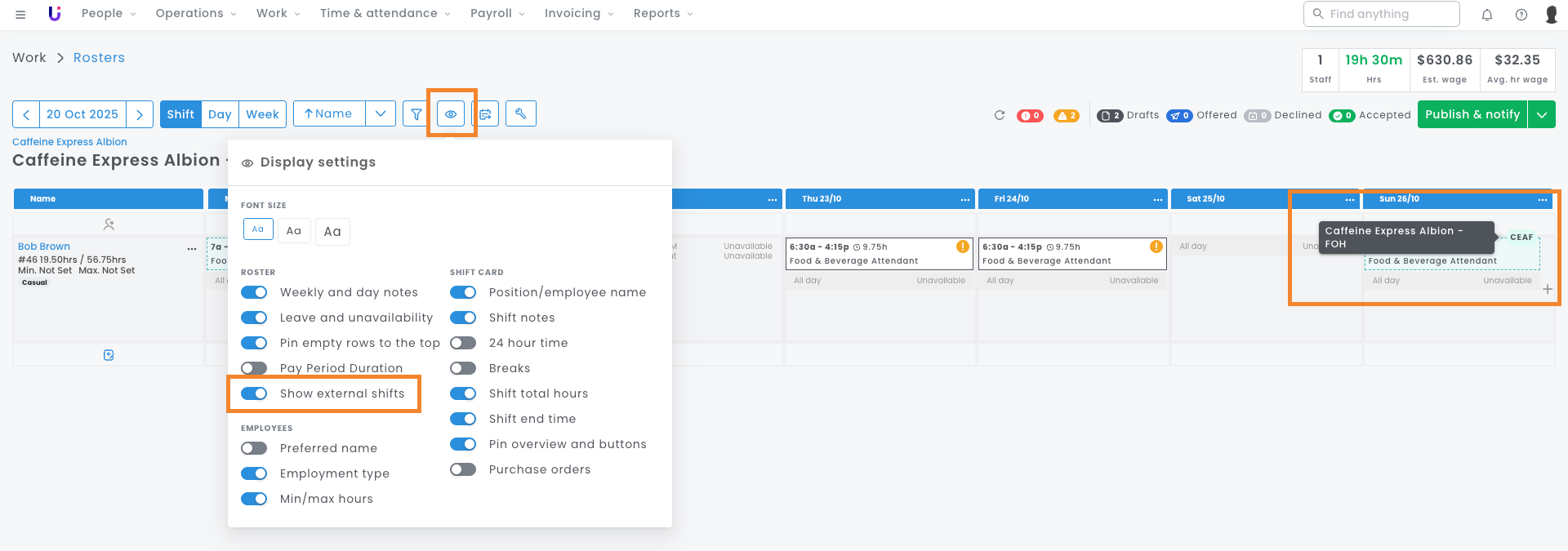Click the filter funnel icon
The height and width of the screenshot is (551, 1568).
(416, 114)
